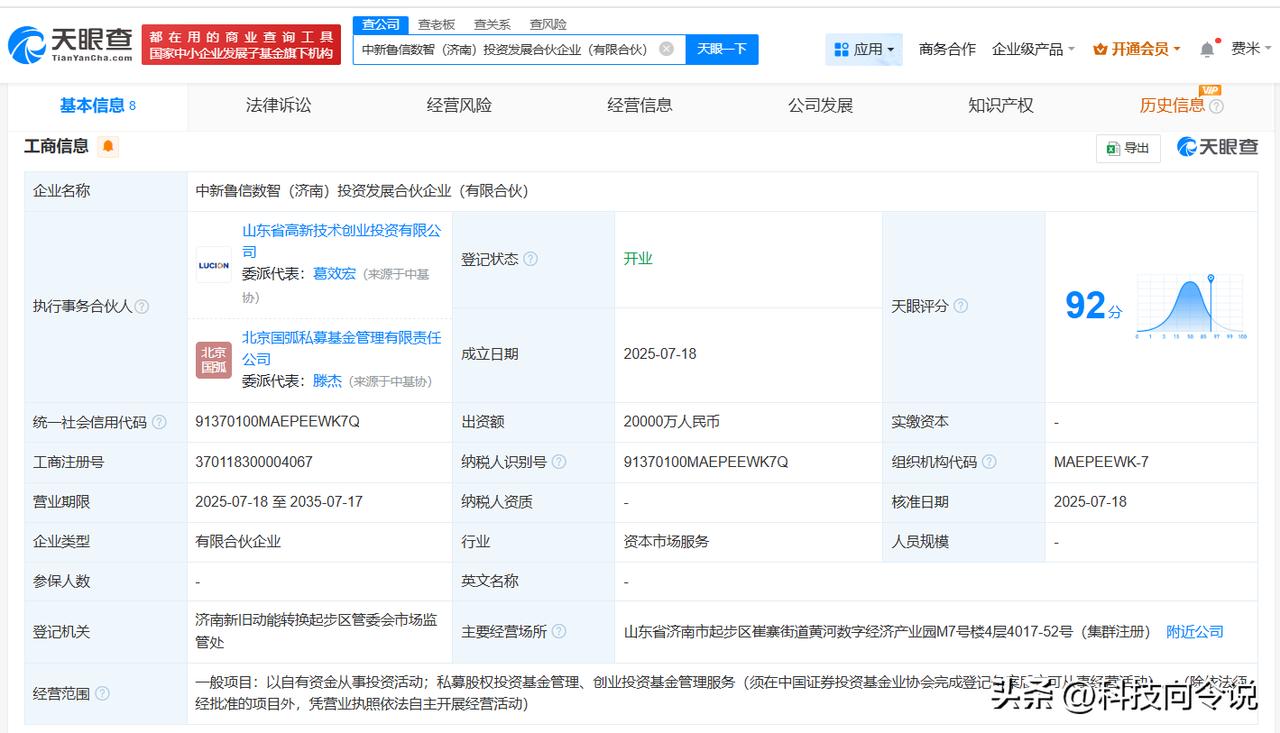
Task: Open the help icon next to 经营范围
Action: coord(102,693)
